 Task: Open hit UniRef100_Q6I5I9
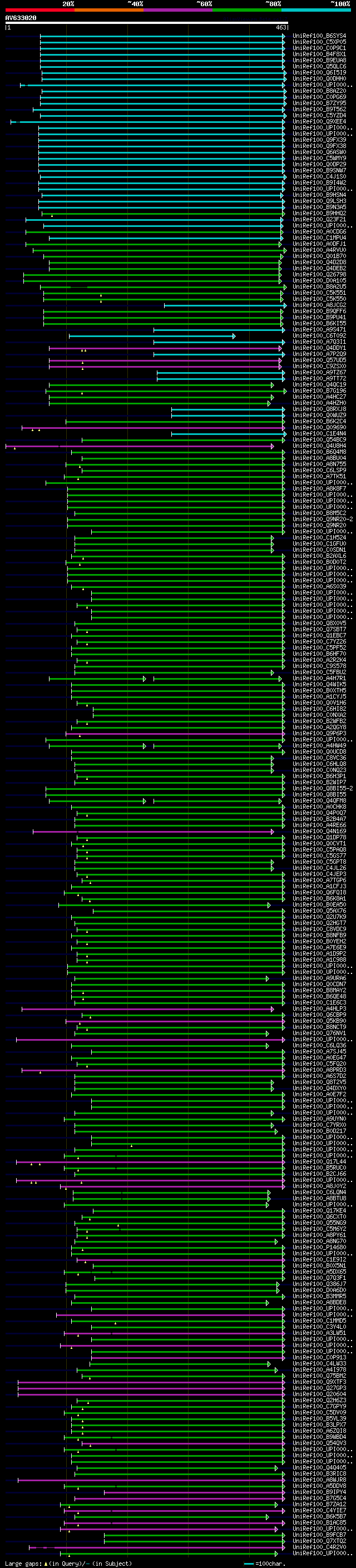point(319,72)
